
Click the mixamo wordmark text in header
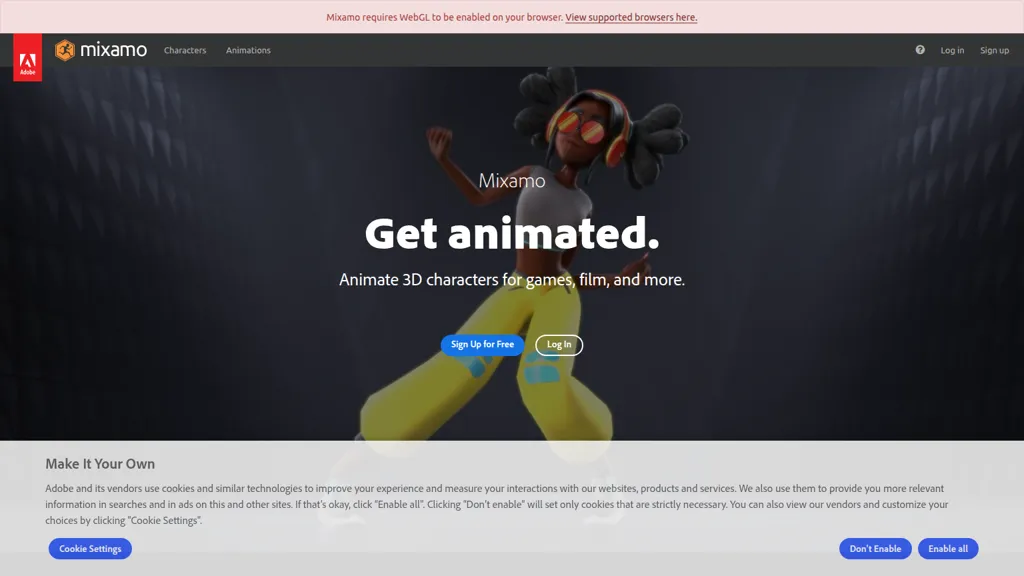pos(114,50)
